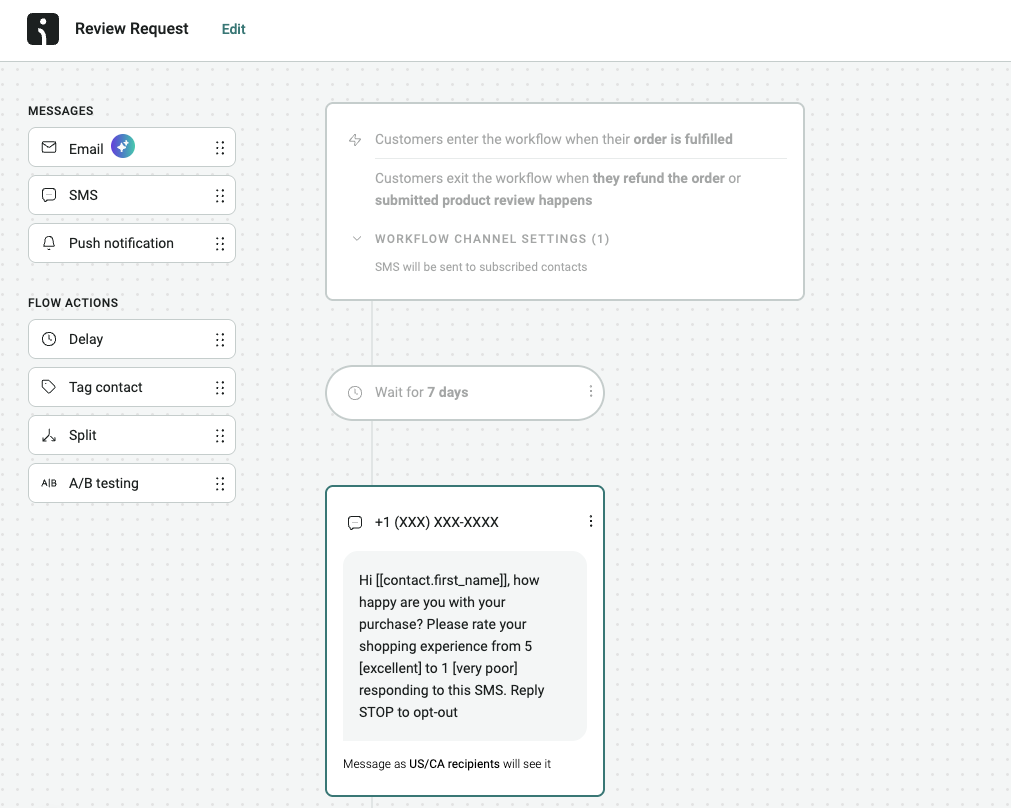The image size is (1011, 808).
Task: Select the Delay flow action
Action: (x=132, y=339)
